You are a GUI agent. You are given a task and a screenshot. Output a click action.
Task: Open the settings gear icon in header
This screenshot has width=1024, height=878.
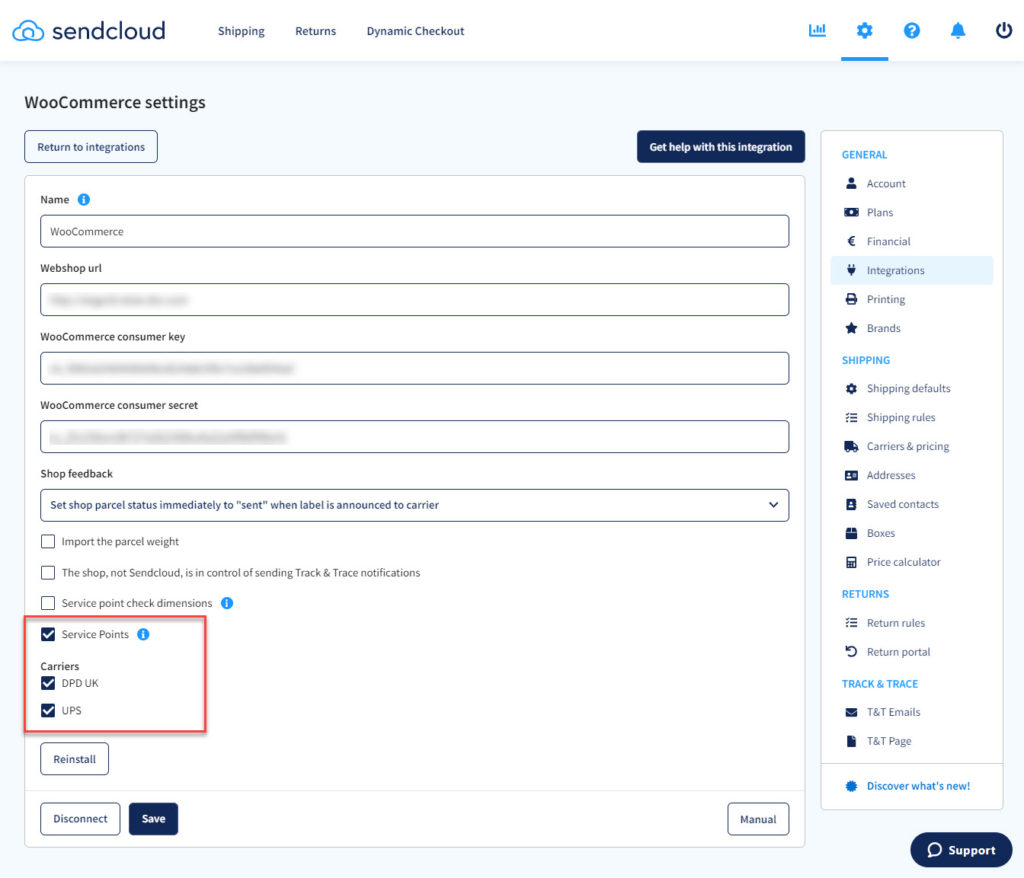tap(865, 30)
